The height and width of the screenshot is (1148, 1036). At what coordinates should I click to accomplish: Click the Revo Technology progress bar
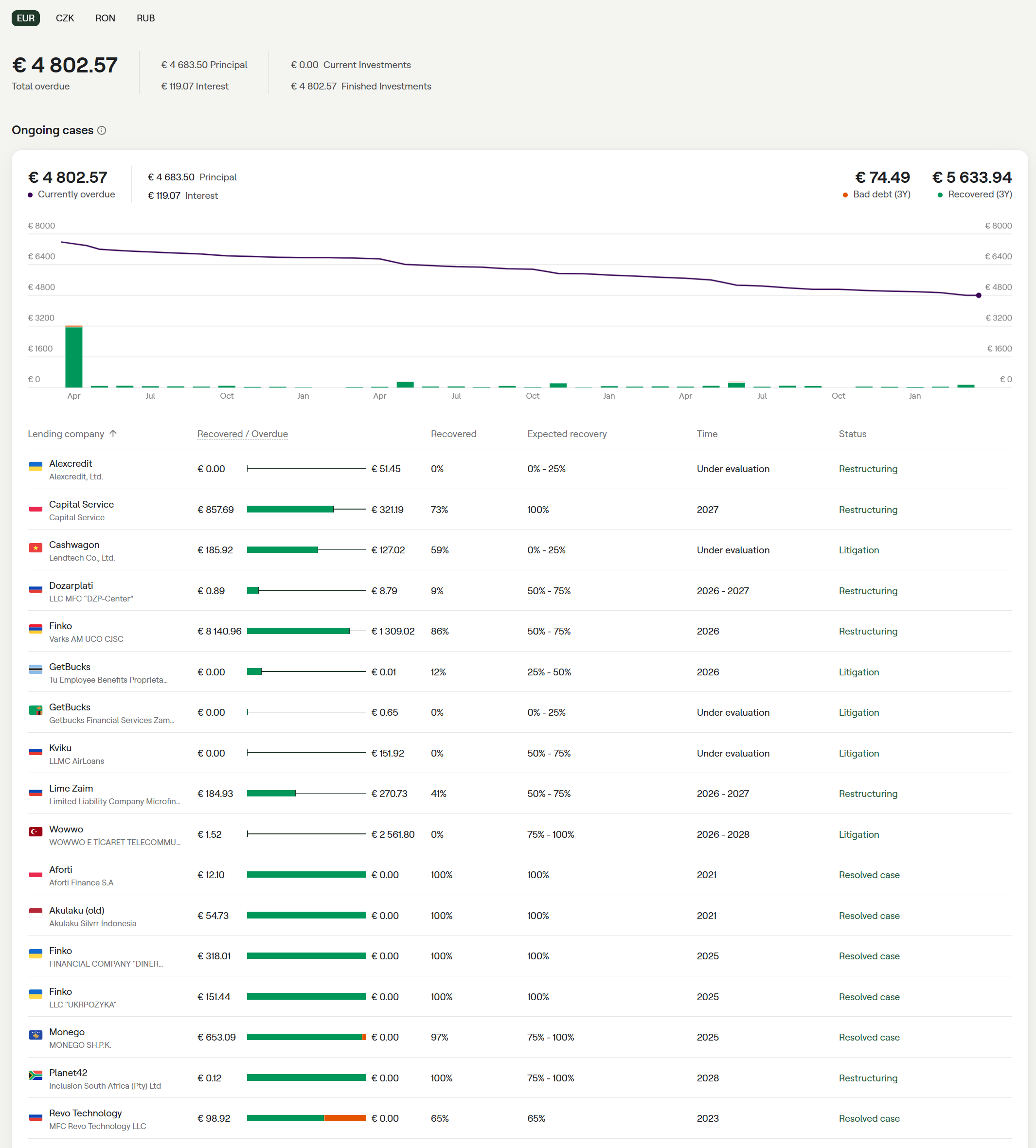(x=306, y=1118)
